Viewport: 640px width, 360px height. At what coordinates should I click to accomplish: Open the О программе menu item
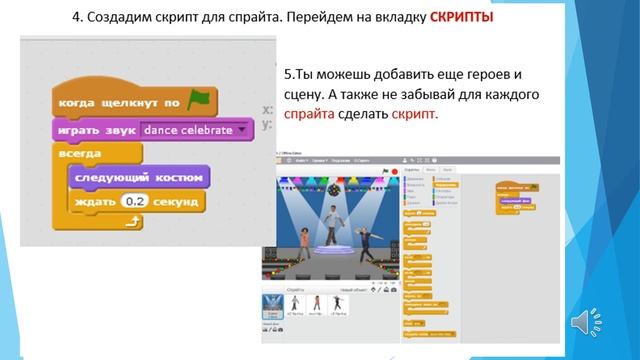tap(362, 161)
